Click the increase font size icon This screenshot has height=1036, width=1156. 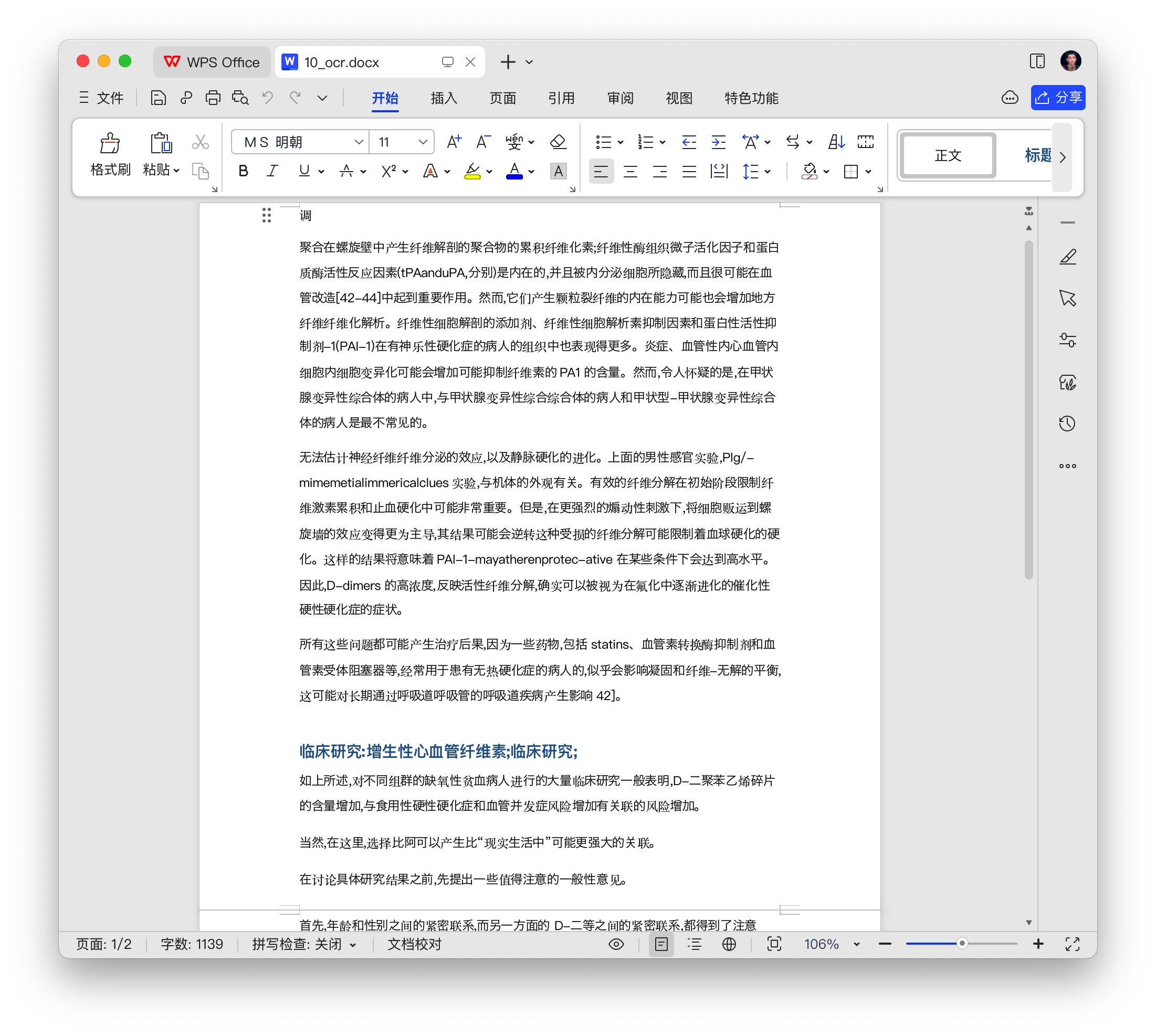[x=453, y=142]
